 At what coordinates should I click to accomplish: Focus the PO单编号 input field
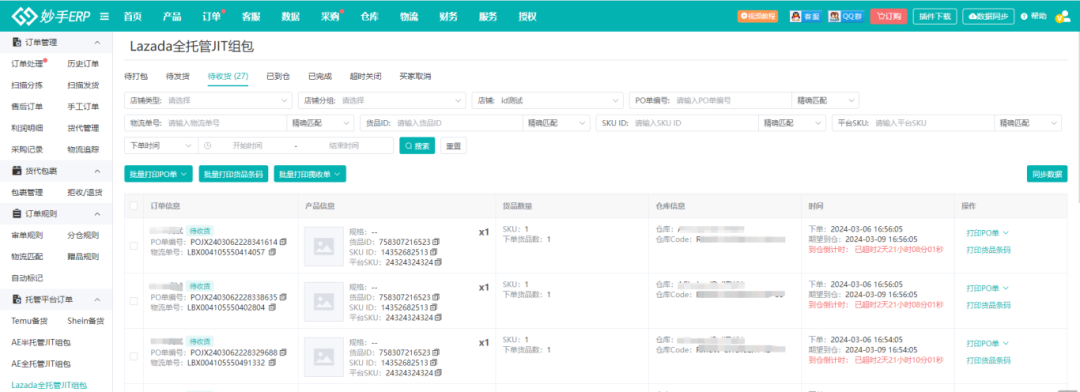[x=731, y=101]
